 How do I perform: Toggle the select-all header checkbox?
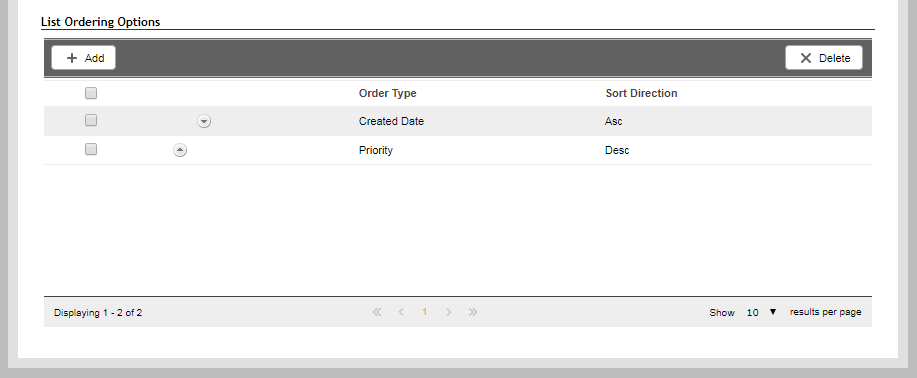91,93
